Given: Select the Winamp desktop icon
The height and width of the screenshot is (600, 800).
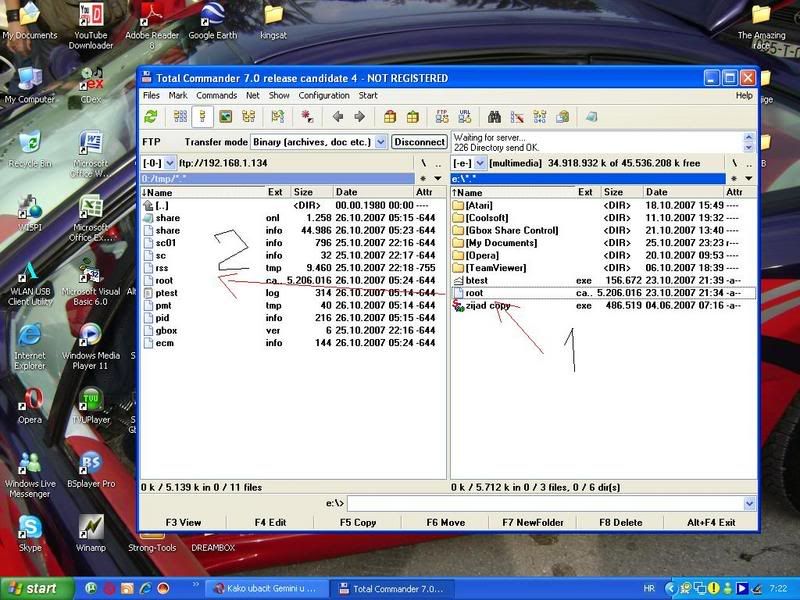Looking at the screenshot, I should tap(91, 534).
